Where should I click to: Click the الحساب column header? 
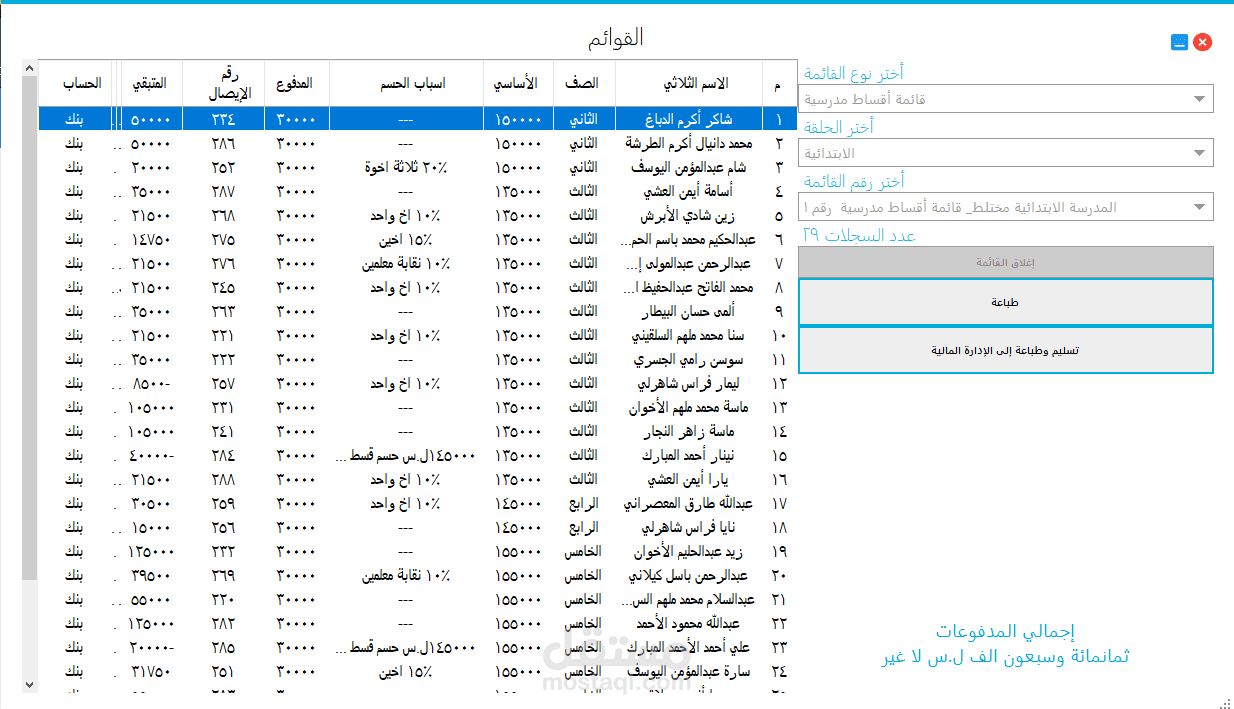pos(75,83)
